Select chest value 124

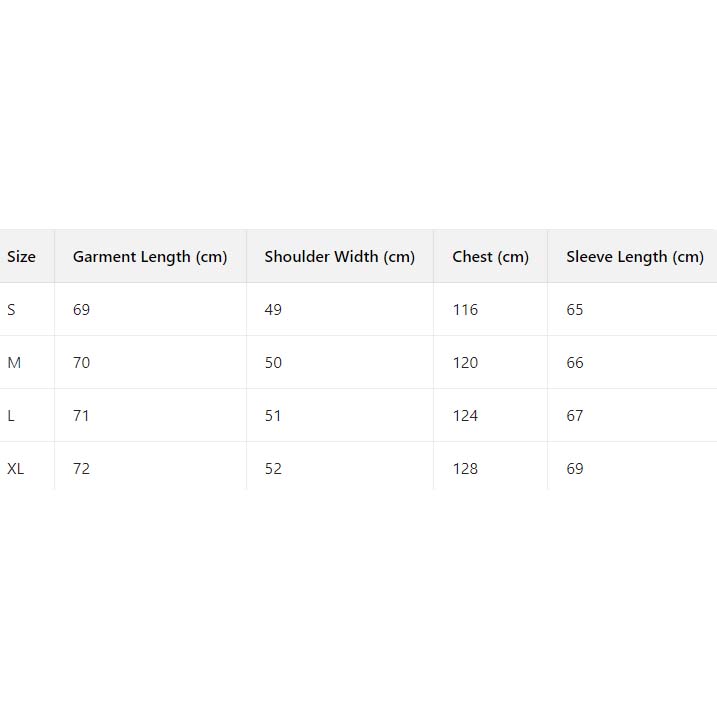click(x=465, y=416)
